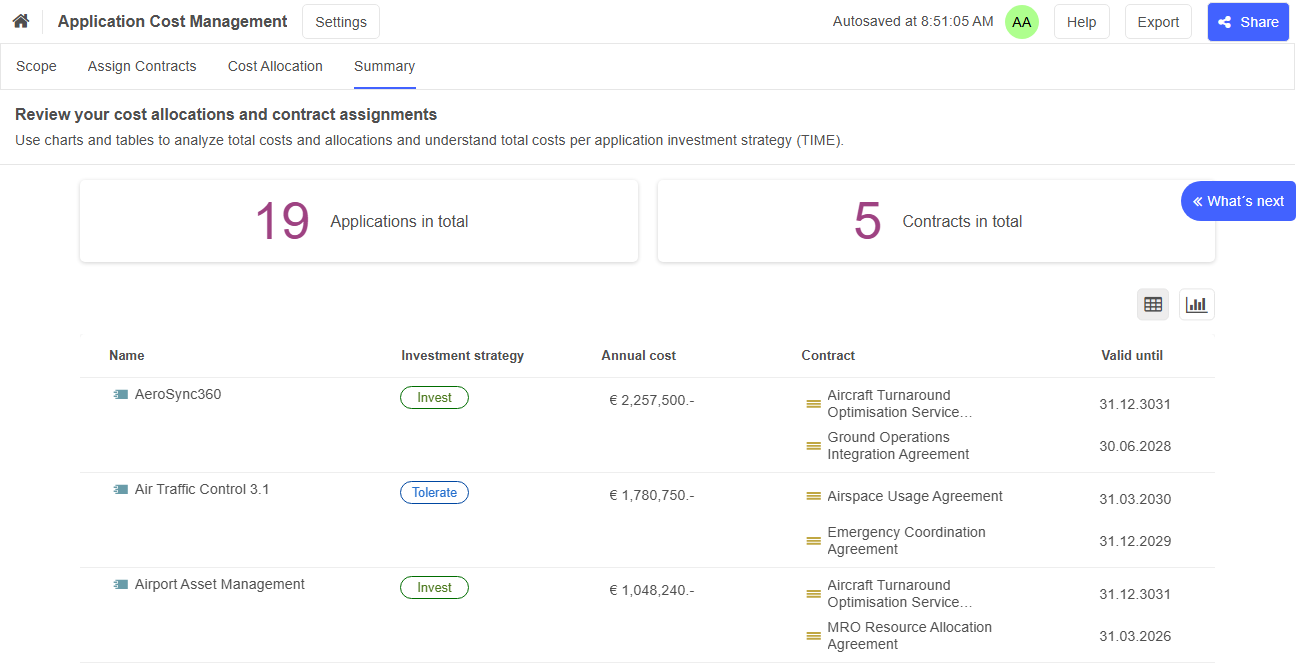Click the contract icon beside Ground Operations Integration Agreement

812,445
